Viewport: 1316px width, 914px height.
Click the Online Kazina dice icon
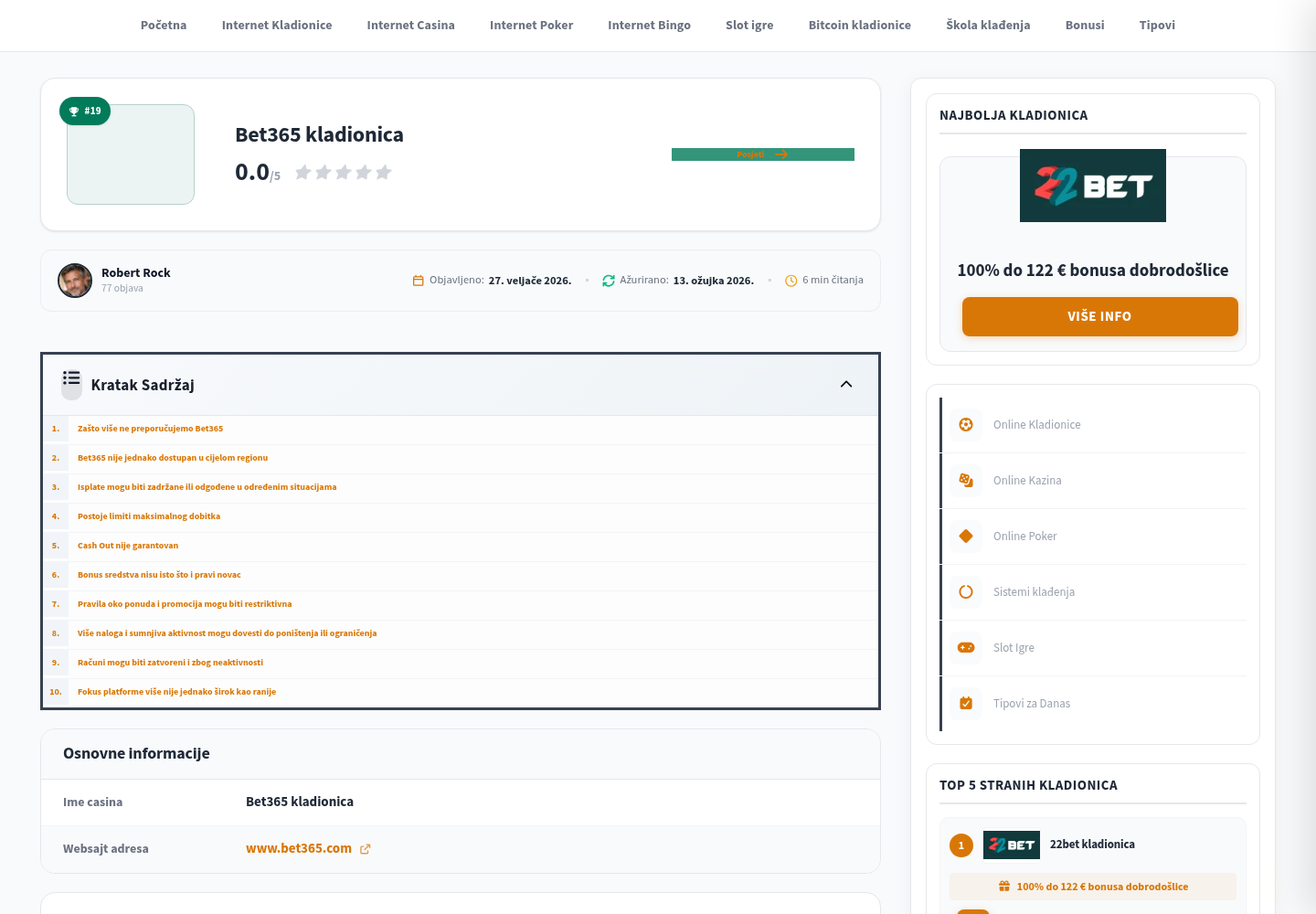click(x=966, y=481)
